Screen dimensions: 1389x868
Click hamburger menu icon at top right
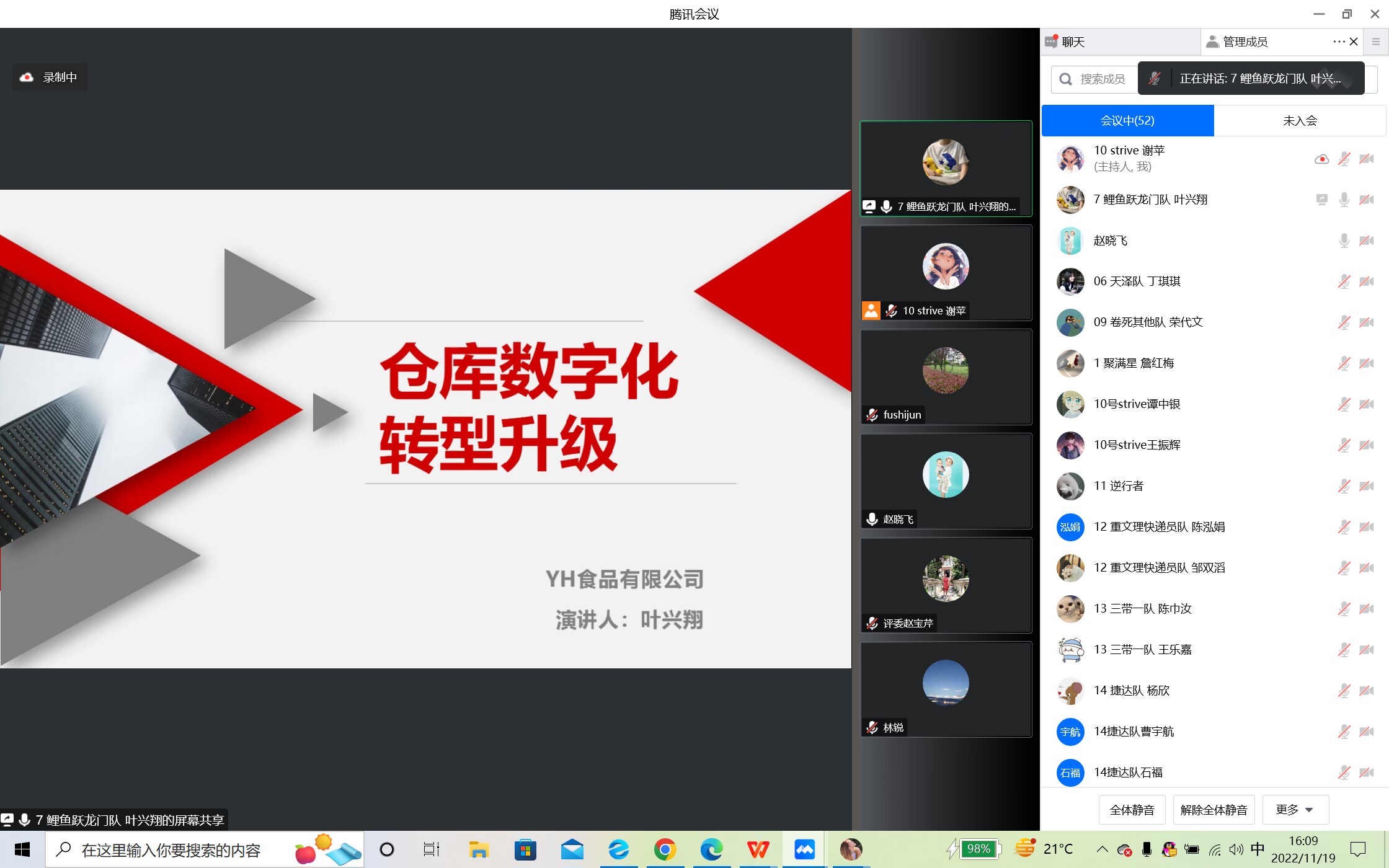tap(1375, 42)
